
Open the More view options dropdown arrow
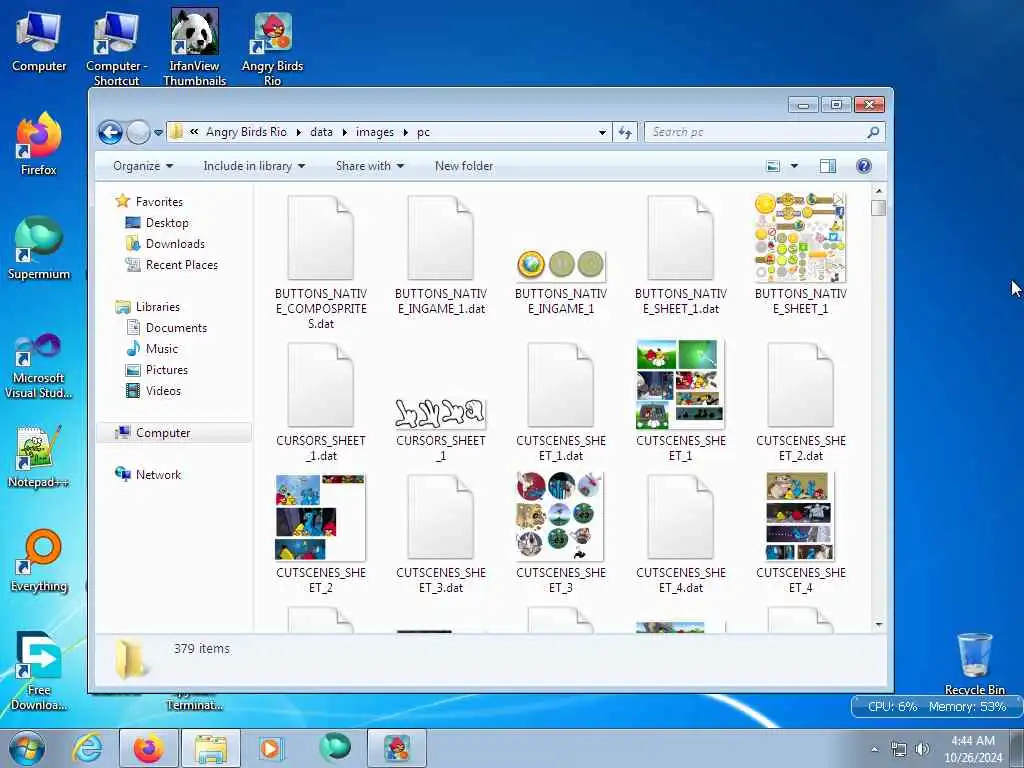(x=794, y=166)
